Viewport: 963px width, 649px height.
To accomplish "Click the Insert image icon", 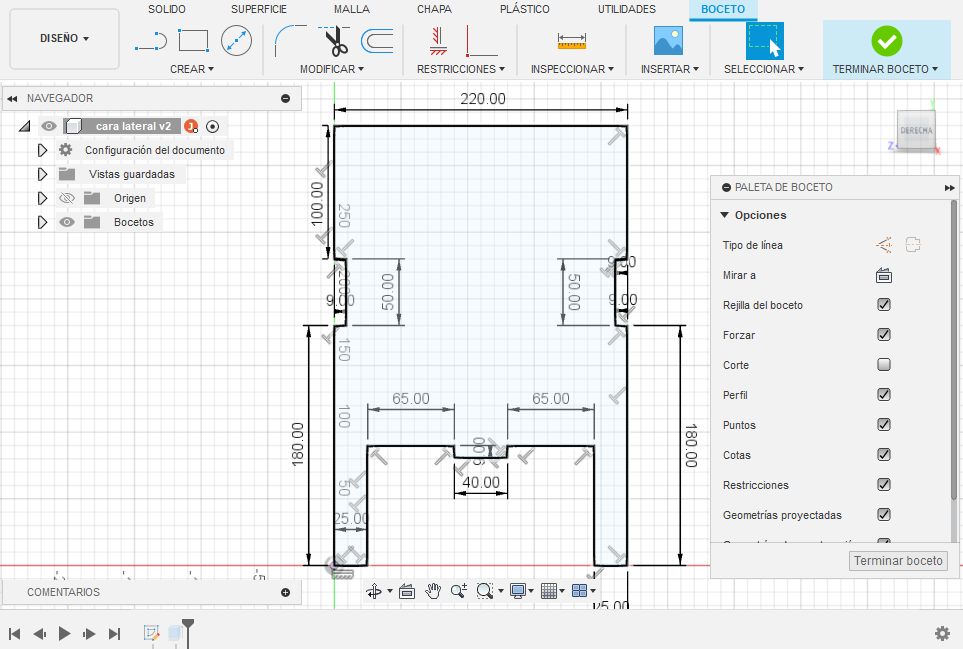I will click(x=668, y=41).
